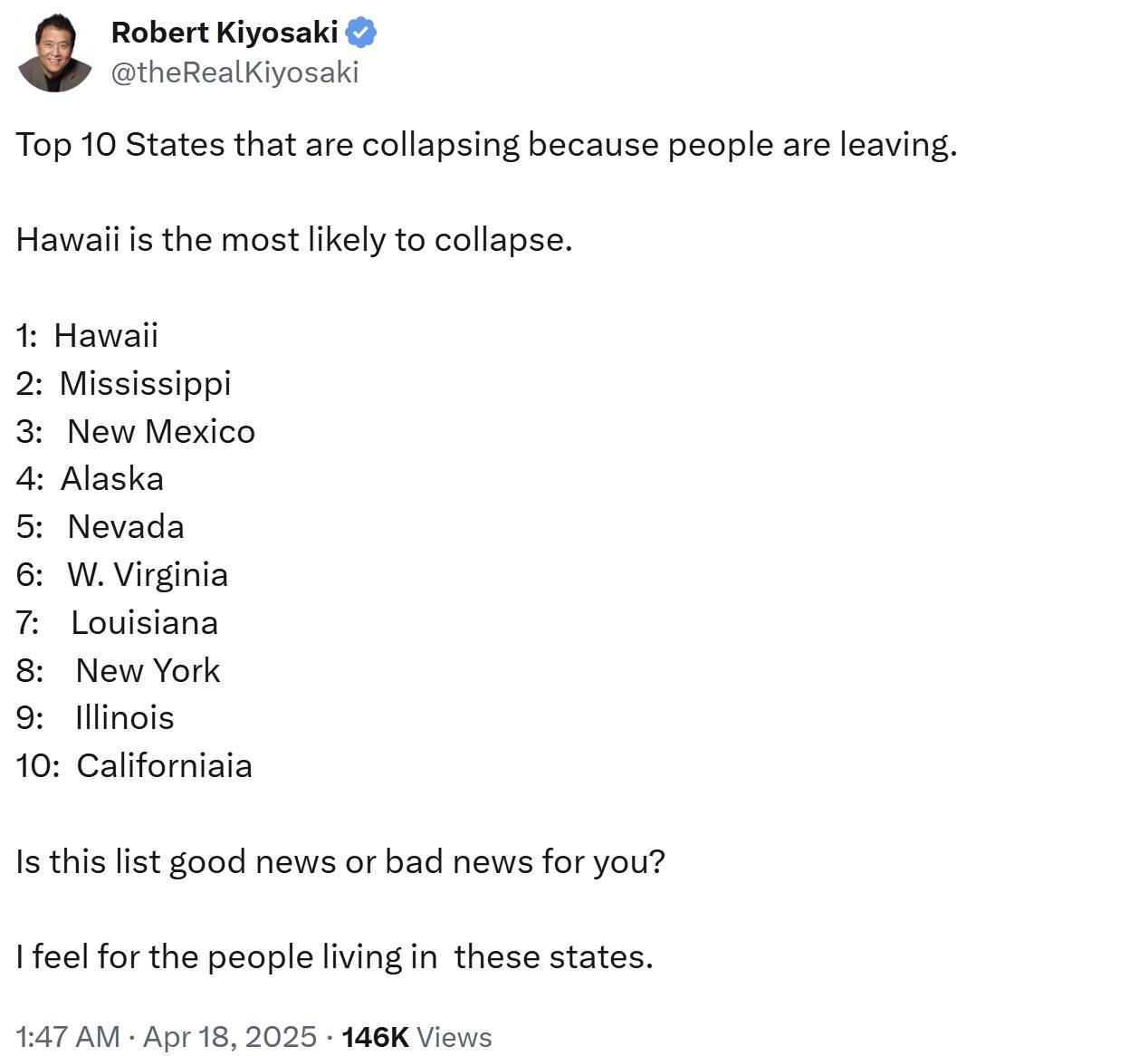
Task: Select the "9: Illinois" list entry
Action: 95,717
